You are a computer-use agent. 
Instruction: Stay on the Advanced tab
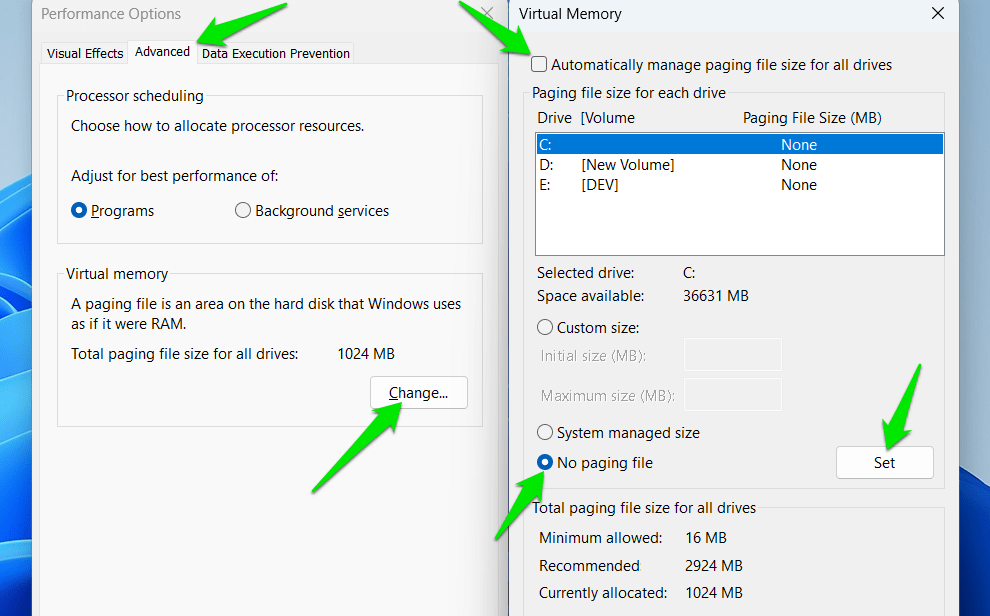[161, 51]
